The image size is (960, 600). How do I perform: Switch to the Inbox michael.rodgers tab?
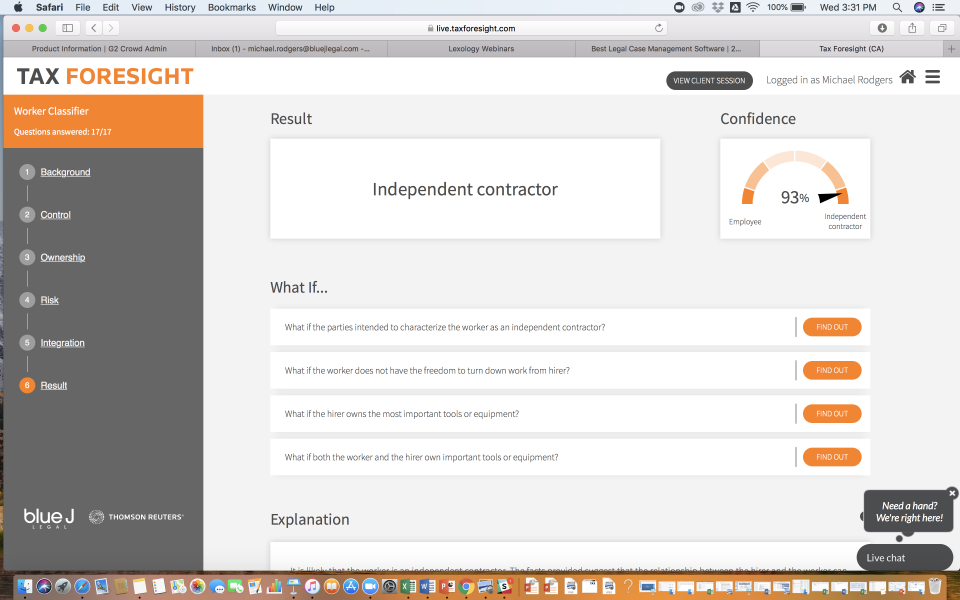click(x=291, y=48)
